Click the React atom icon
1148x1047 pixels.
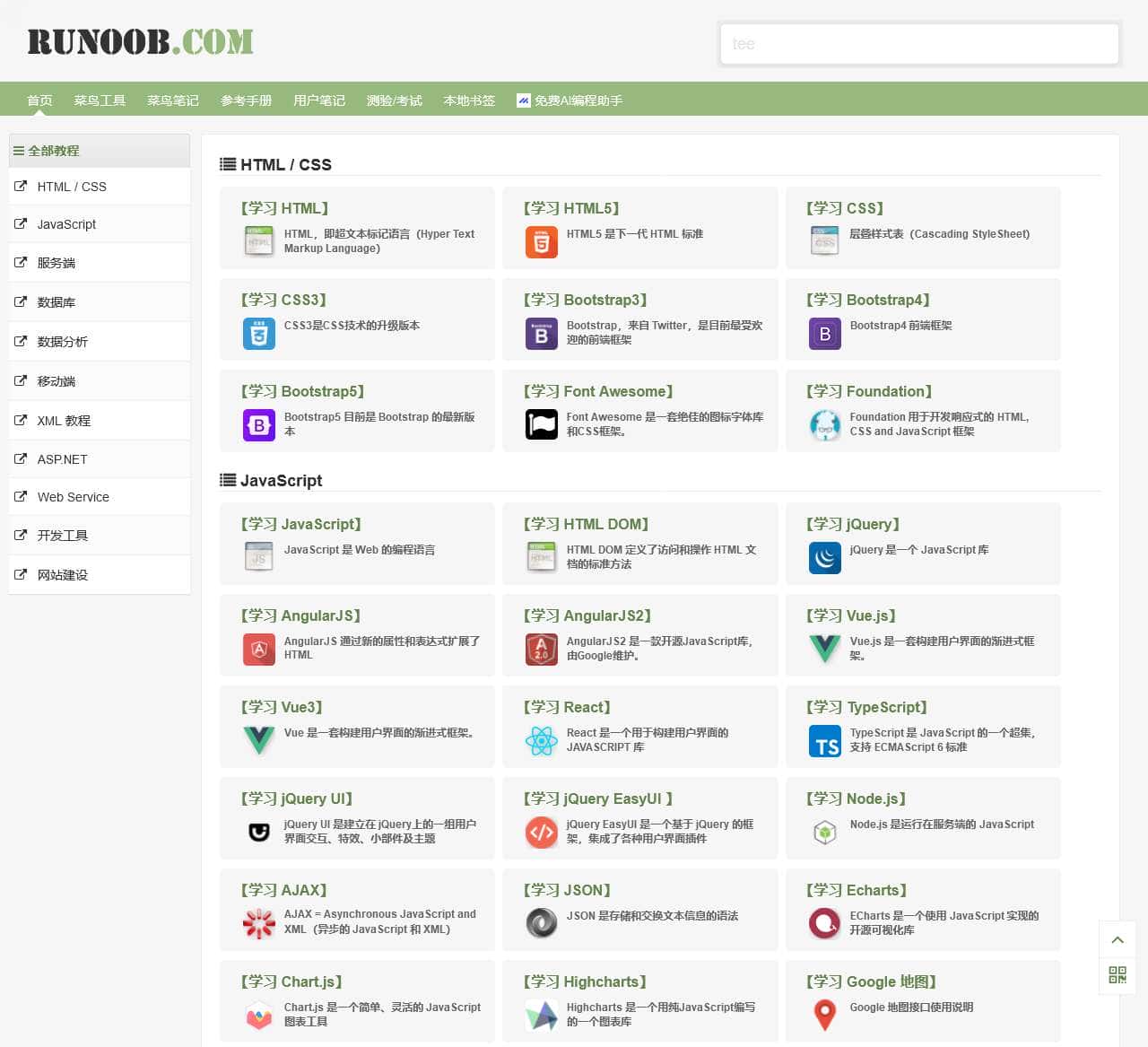541,741
